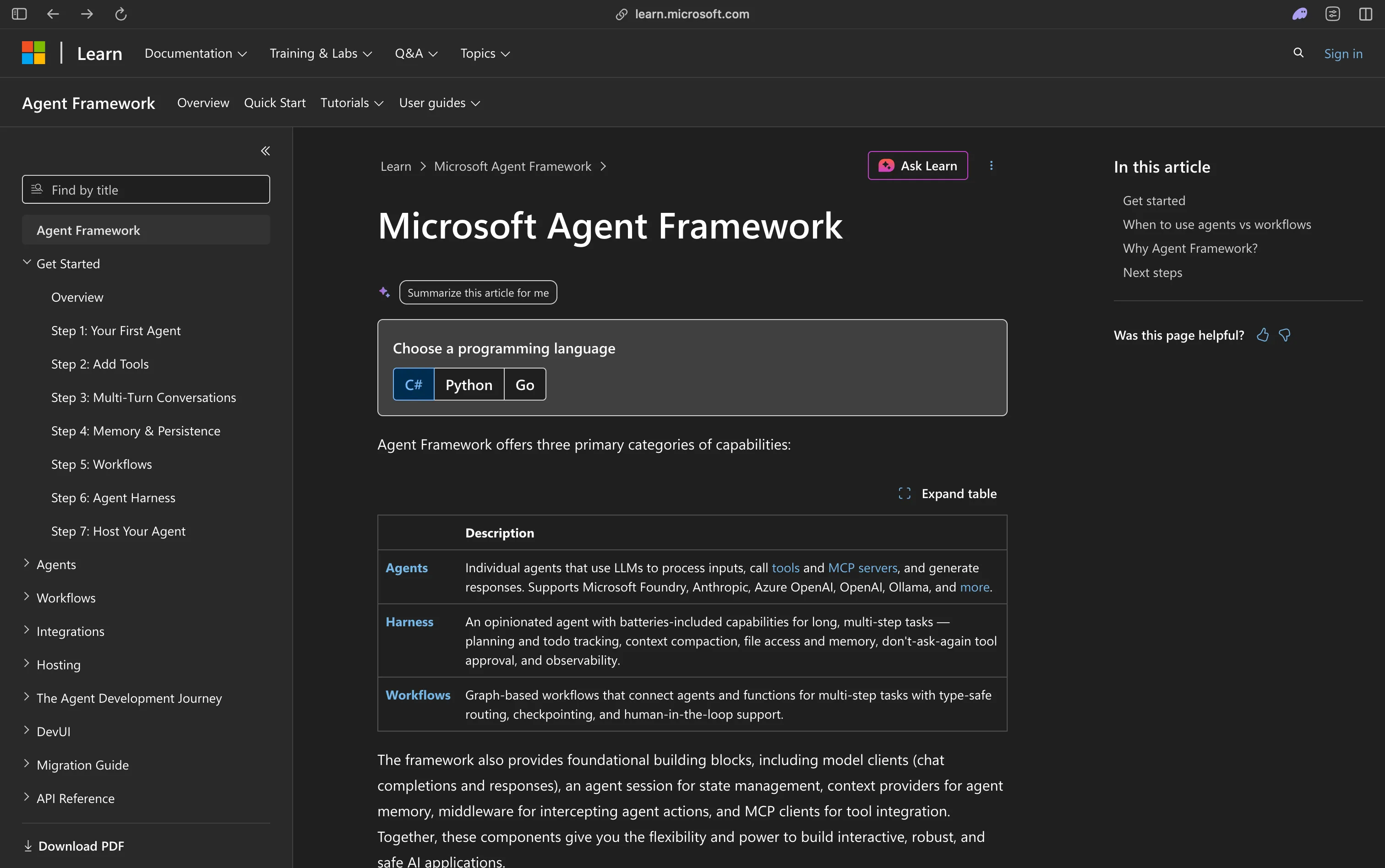This screenshot has height=868, width=1385.
Task: Open the Agents link in the table
Action: (x=407, y=568)
